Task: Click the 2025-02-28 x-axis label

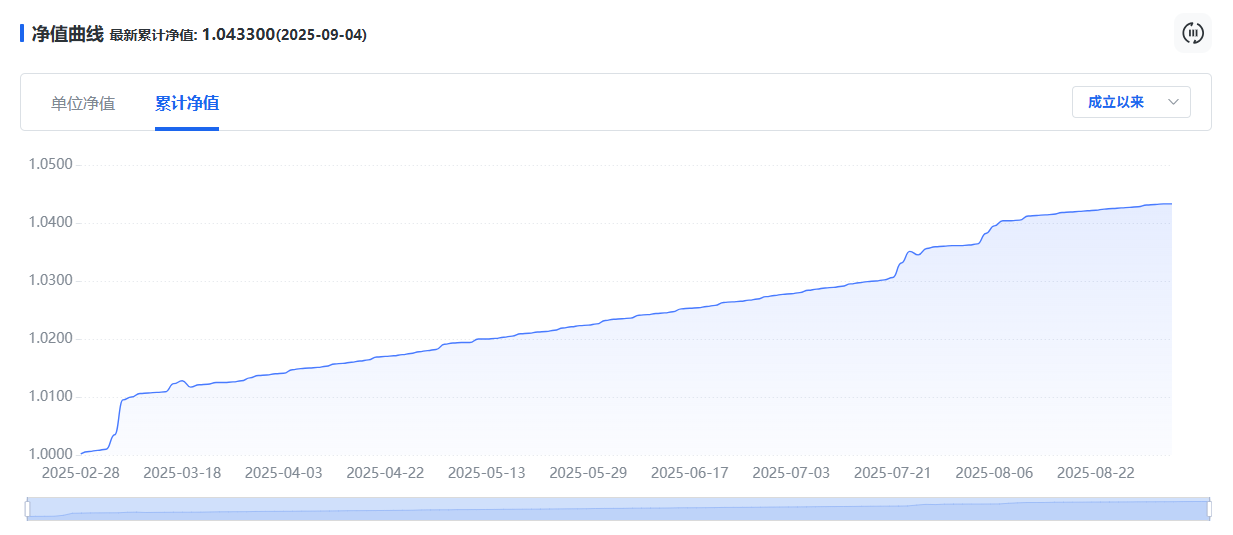Action: pos(81,473)
